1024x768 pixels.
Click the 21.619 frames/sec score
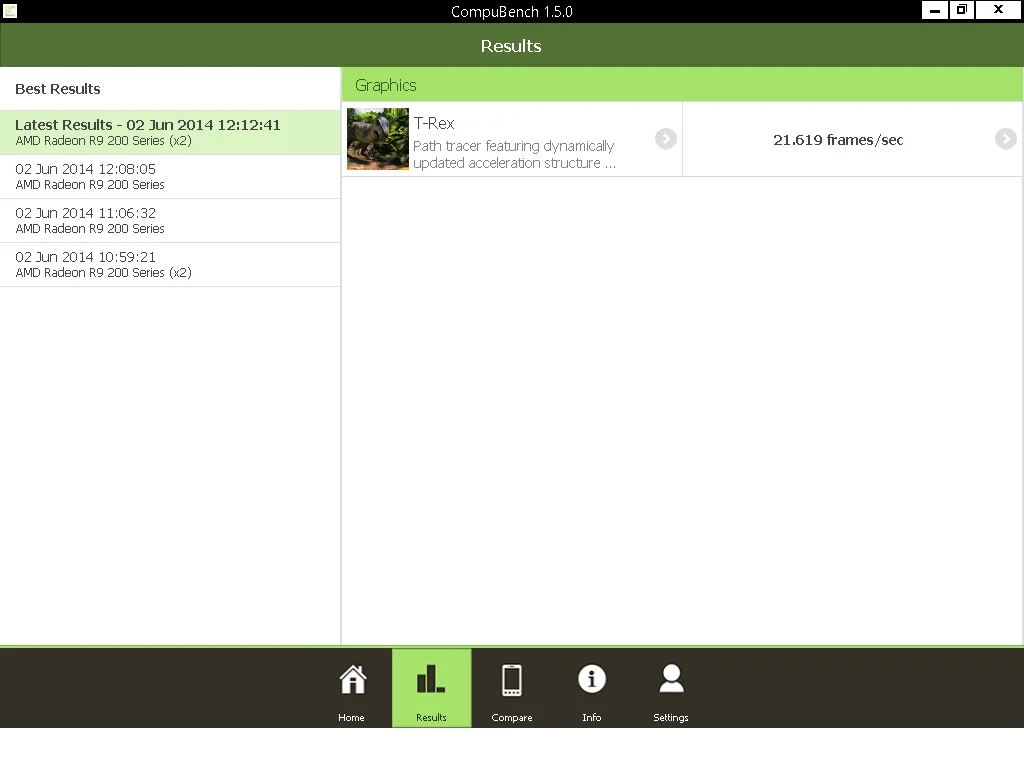click(x=838, y=140)
